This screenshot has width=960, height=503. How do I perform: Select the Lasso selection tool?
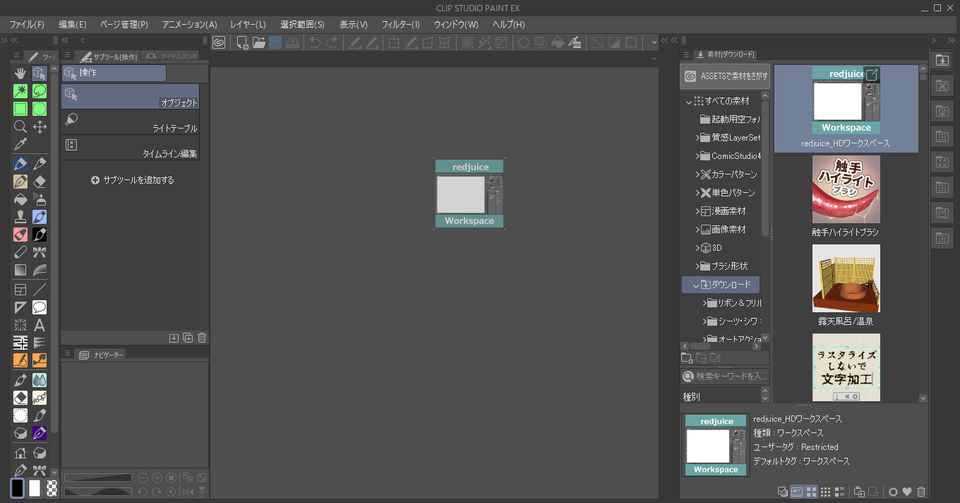[40, 91]
